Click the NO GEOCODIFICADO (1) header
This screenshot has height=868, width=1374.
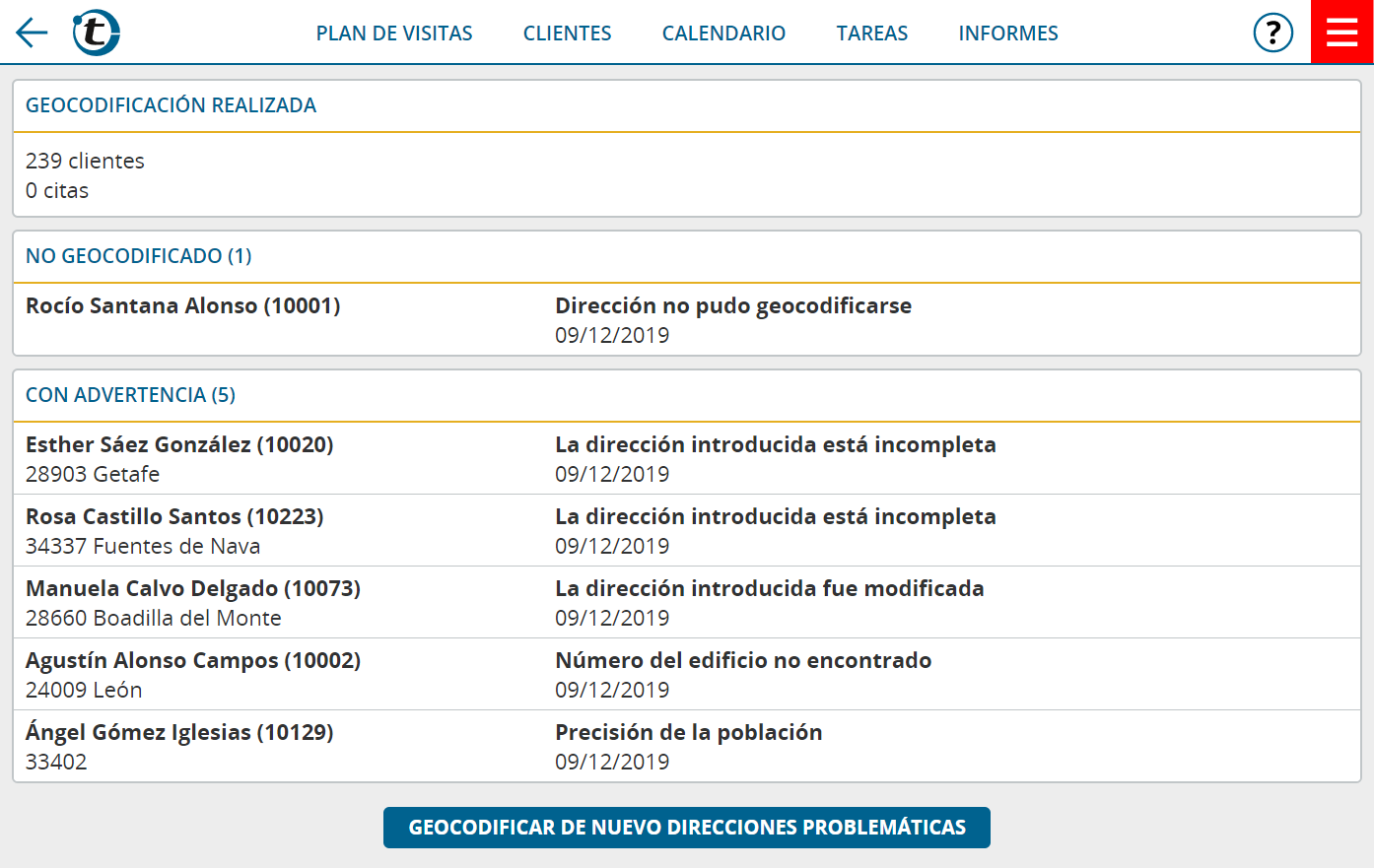[138, 256]
